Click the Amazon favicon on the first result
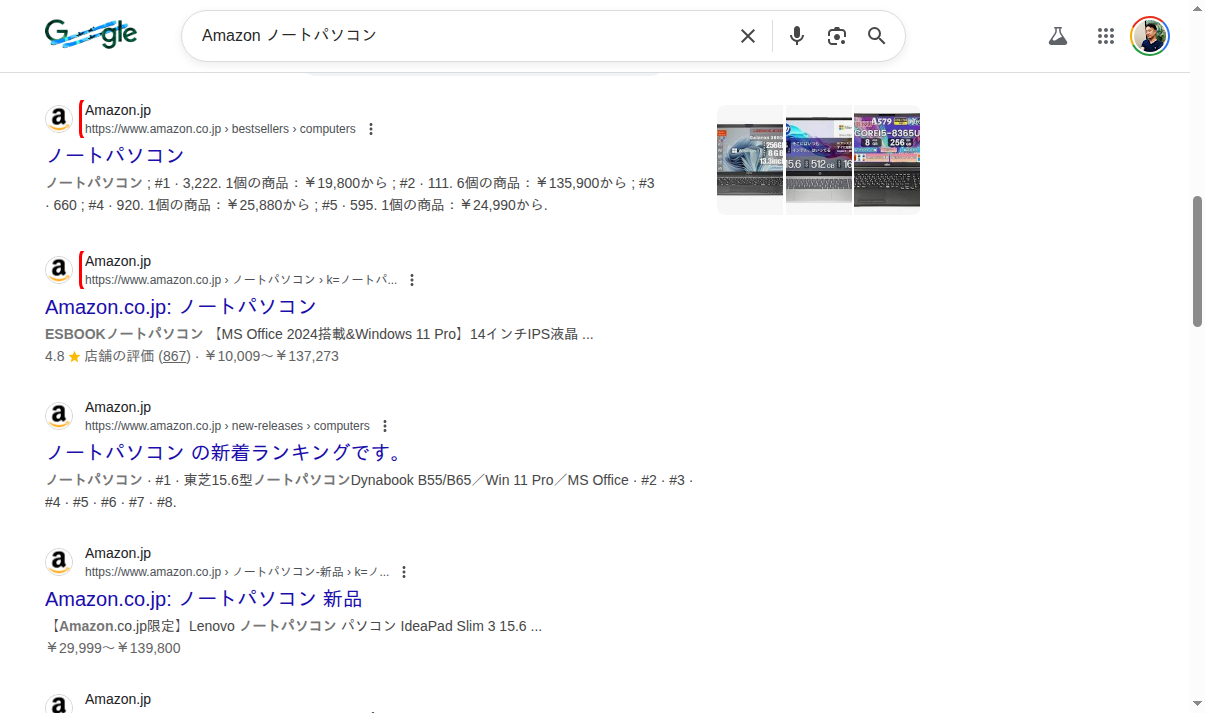 point(59,117)
